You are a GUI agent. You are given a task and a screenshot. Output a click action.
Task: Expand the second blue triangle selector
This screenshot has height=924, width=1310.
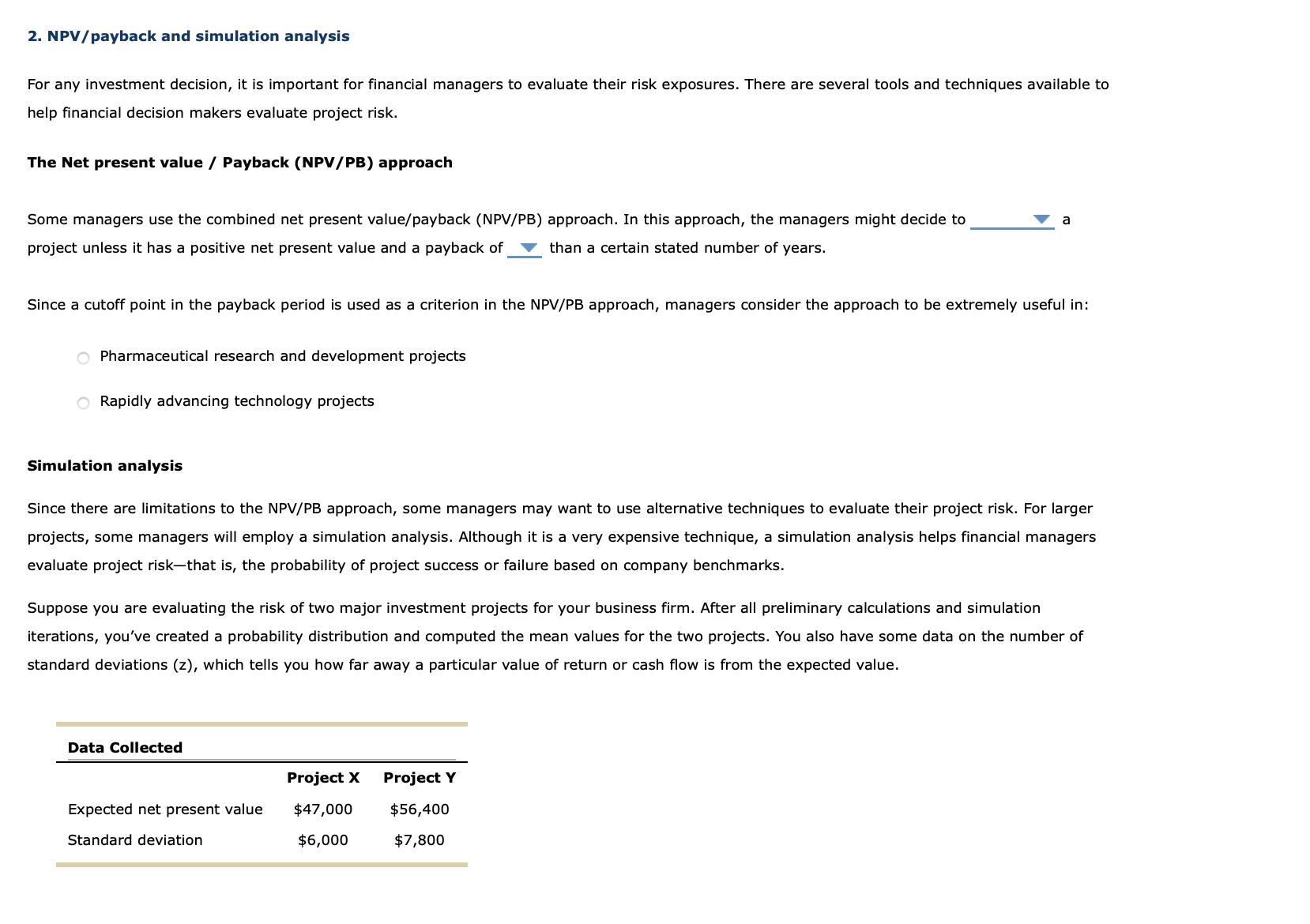tap(527, 247)
